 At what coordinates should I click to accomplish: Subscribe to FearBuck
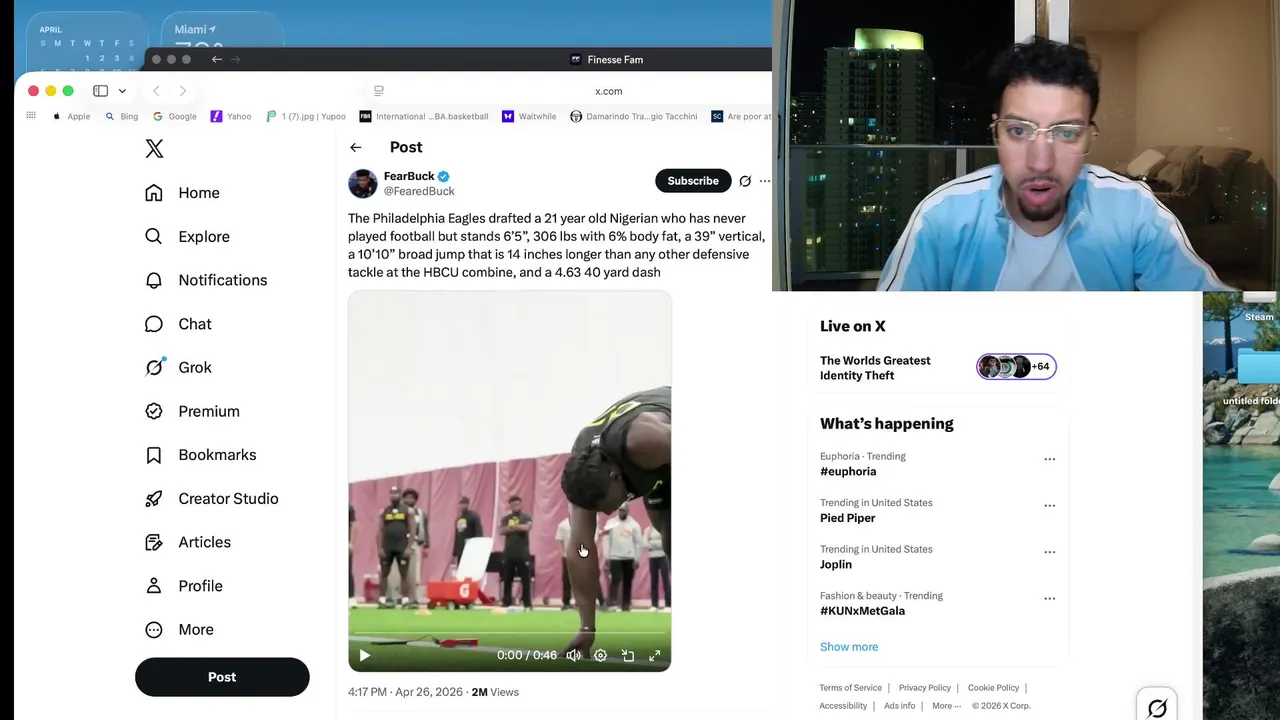pyautogui.click(x=693, y=181)
